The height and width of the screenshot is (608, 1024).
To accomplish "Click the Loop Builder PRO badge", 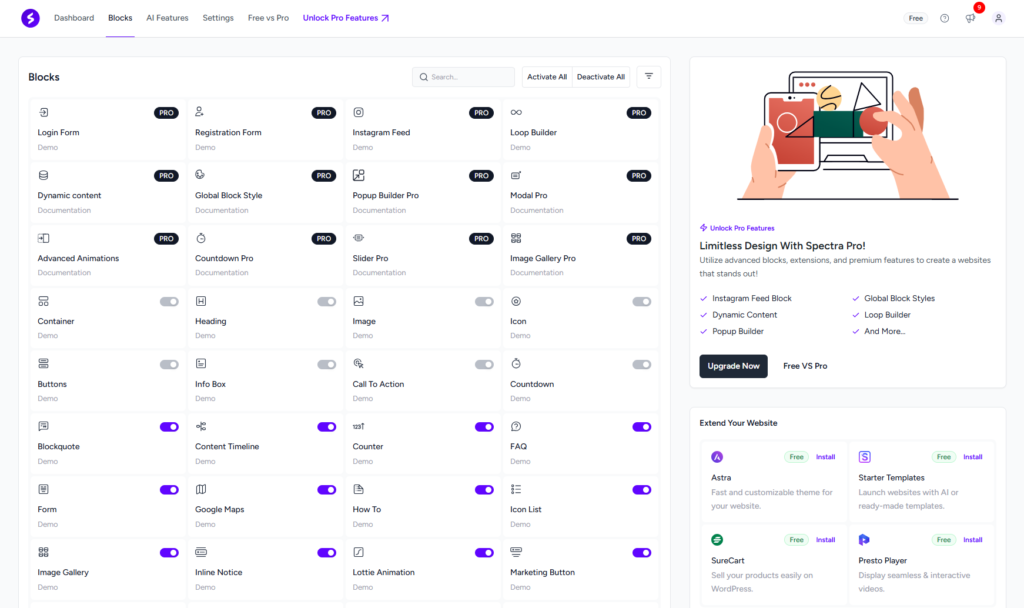I will 639,113.
